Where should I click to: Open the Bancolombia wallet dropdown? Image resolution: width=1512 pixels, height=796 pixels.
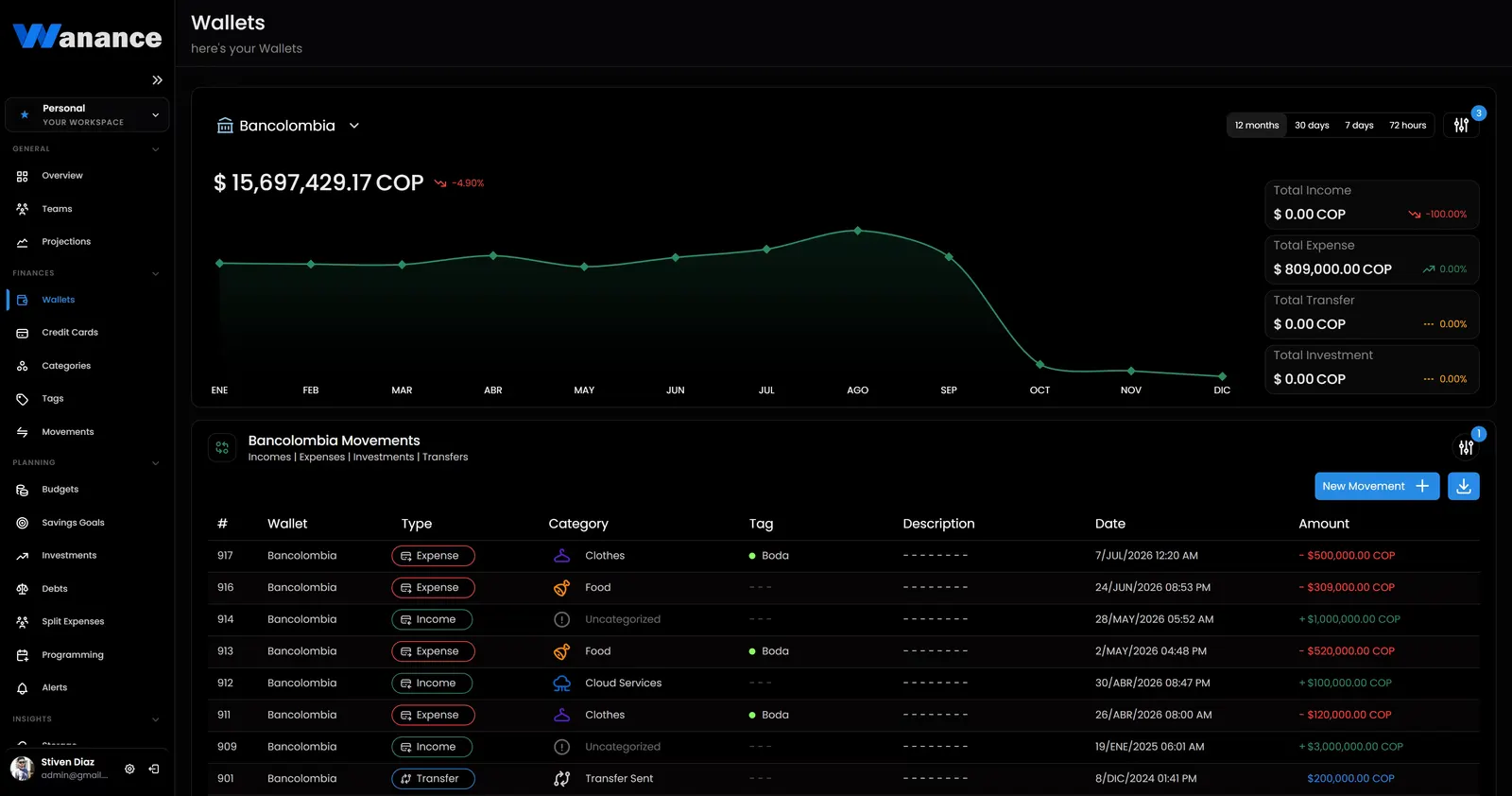coord(288,126)
